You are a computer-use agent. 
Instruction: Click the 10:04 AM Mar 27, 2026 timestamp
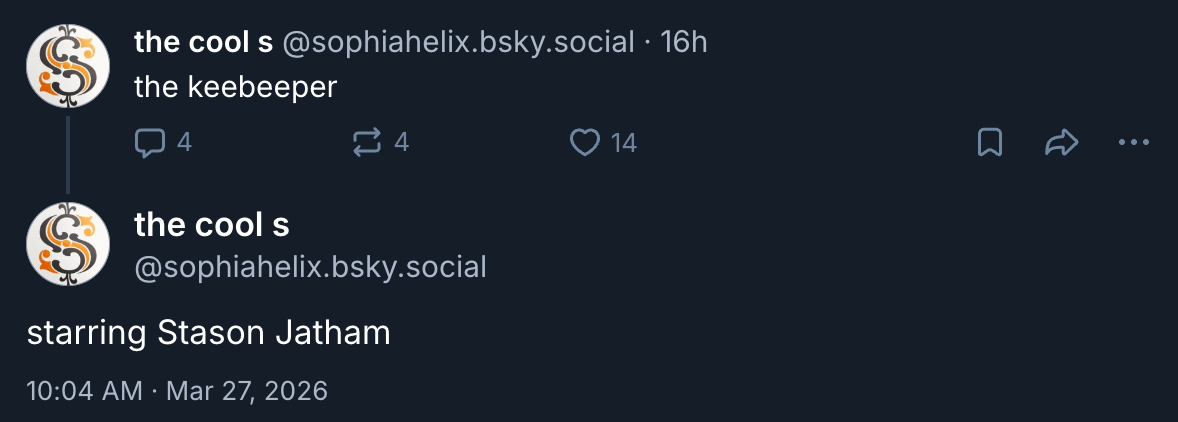177,390
